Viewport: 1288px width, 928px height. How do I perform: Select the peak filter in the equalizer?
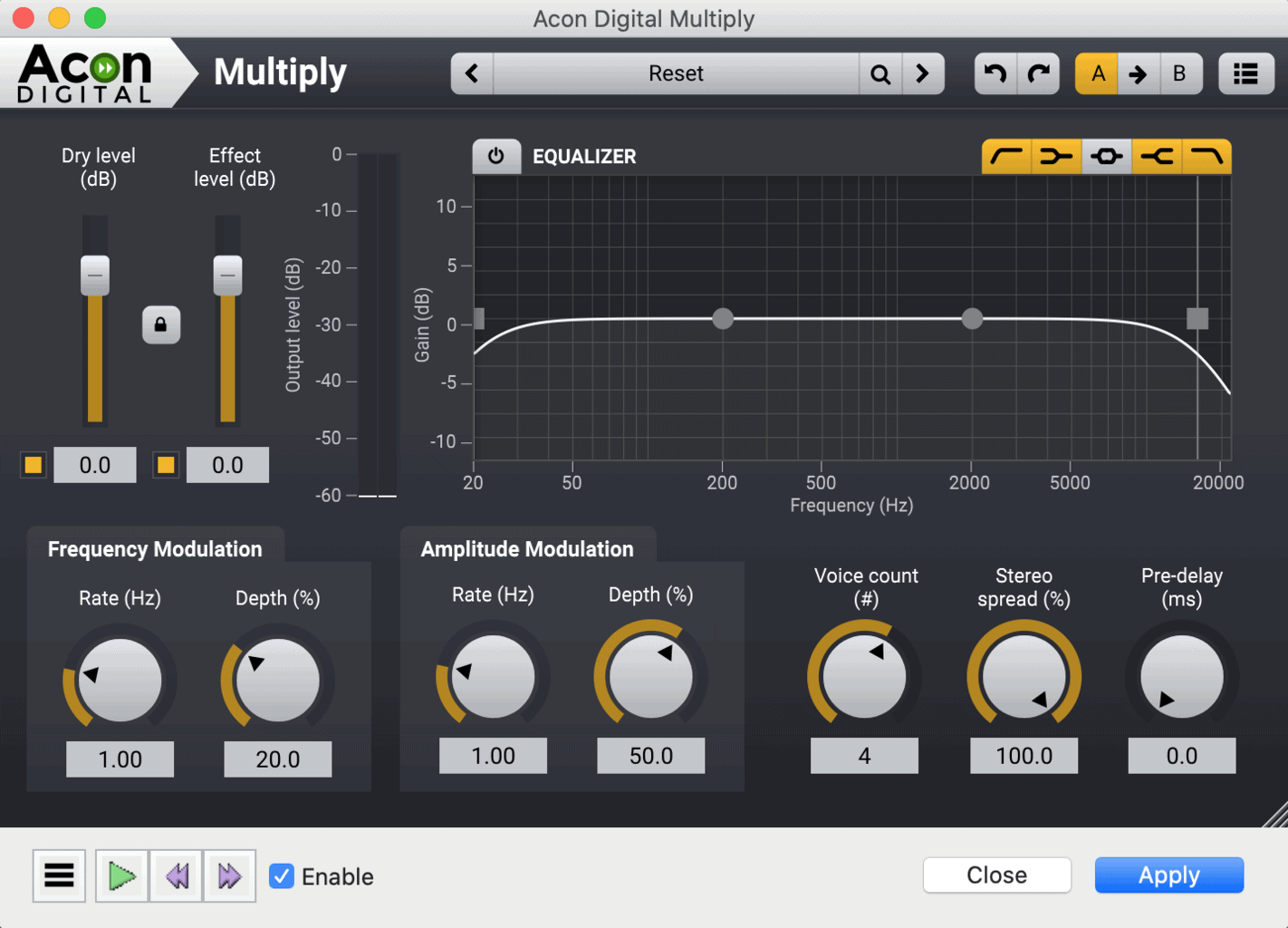1107,156
